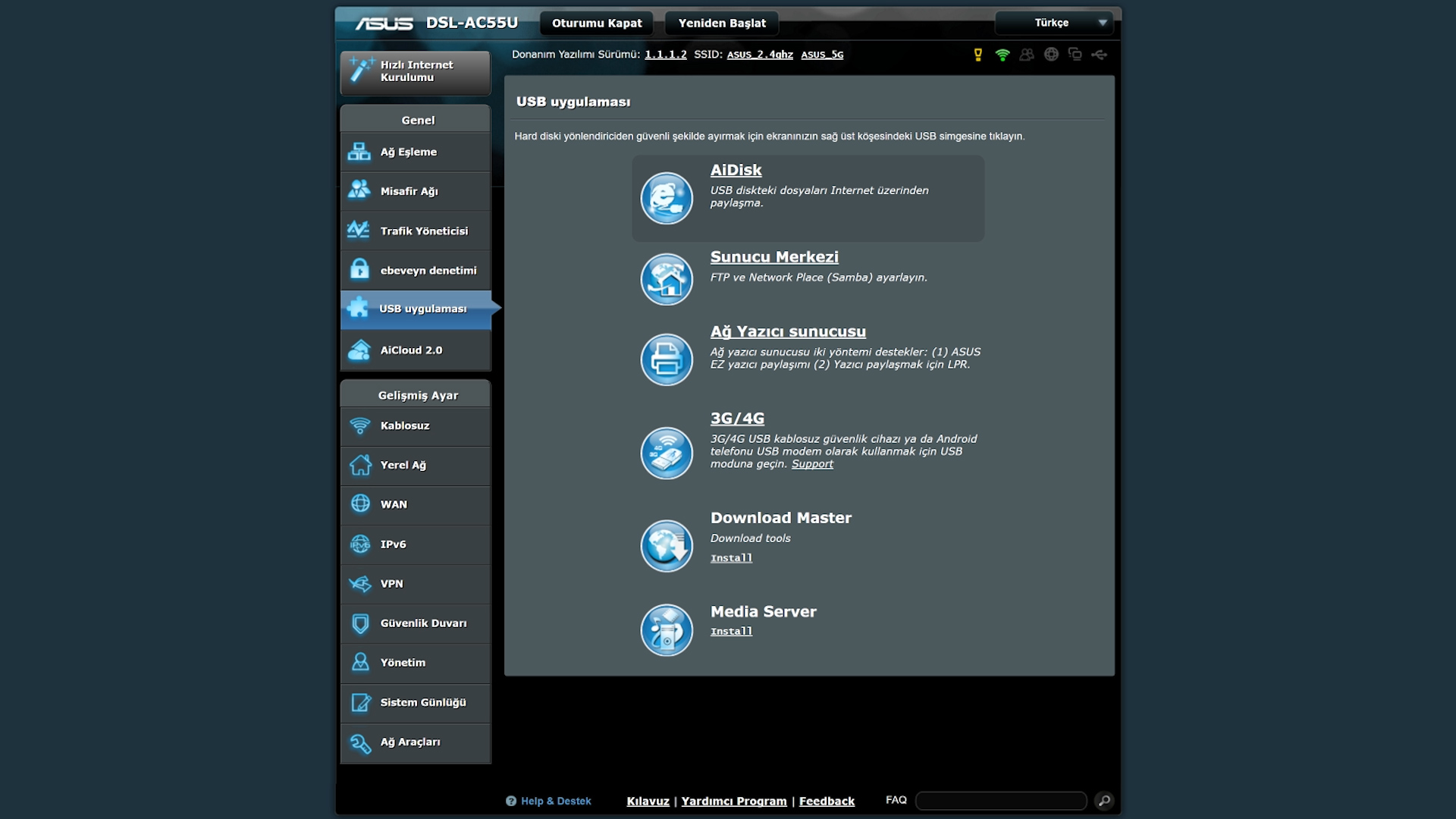Click the network copy status icon
1456x819 pixels.
pos(1075,54)
